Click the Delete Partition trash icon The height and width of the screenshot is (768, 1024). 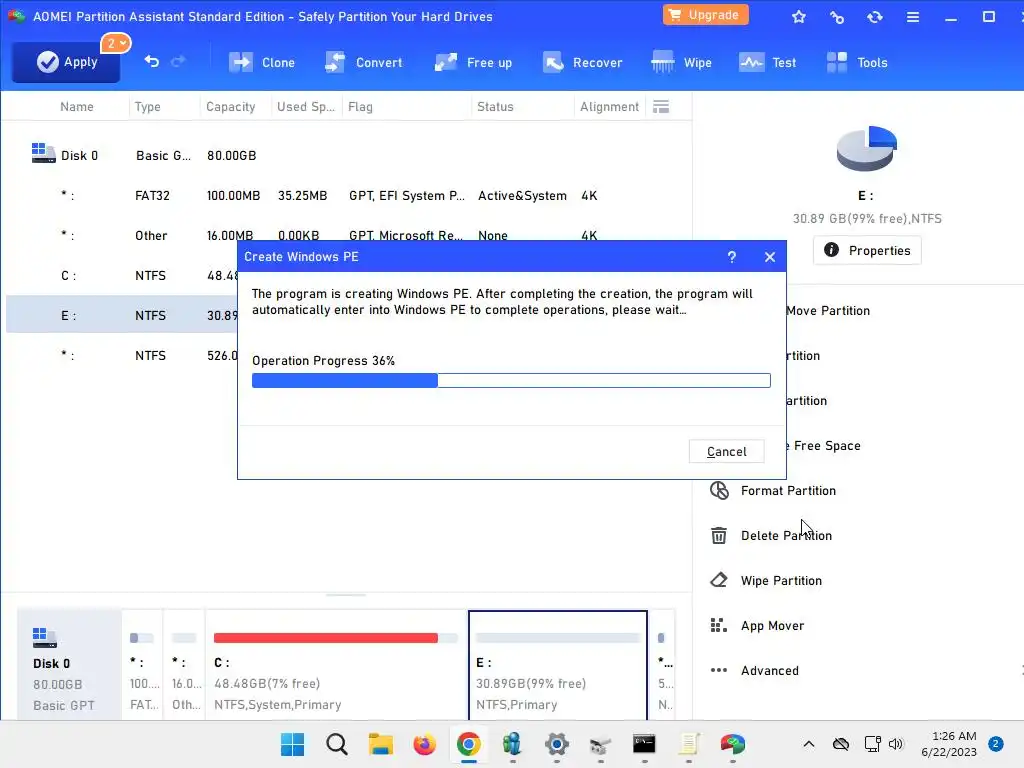[719, 536]
